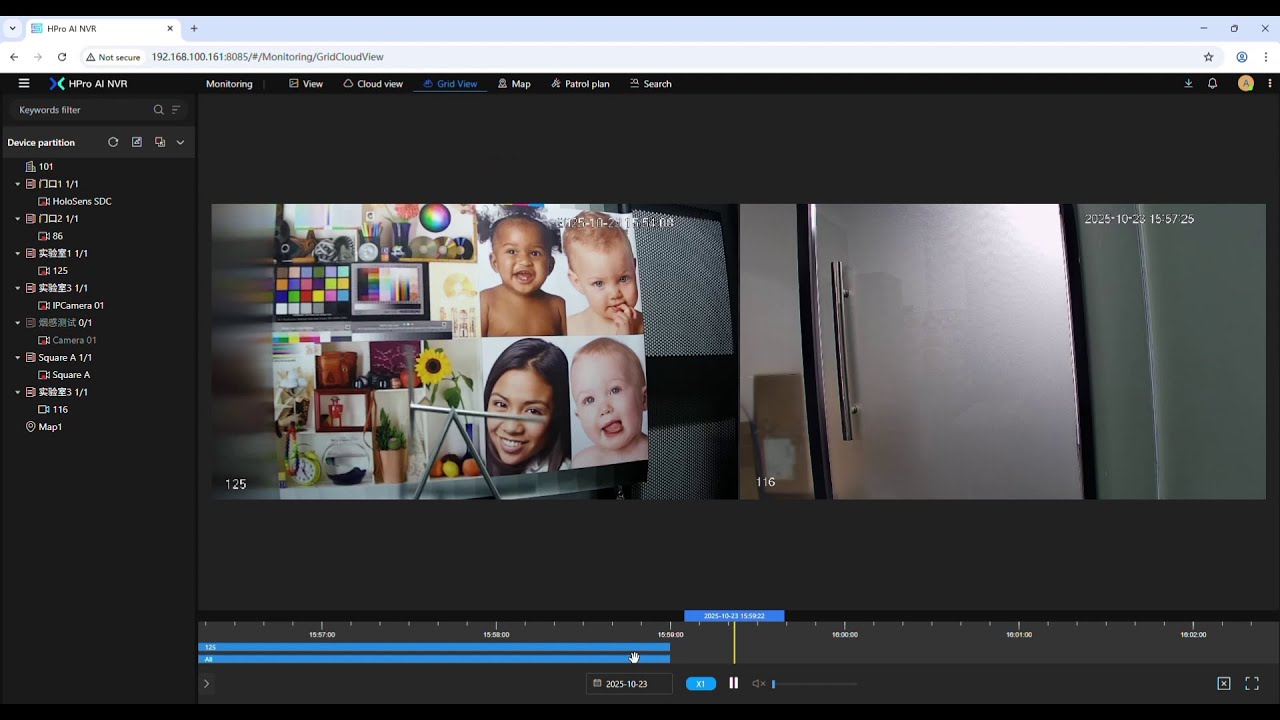The image size is (1280, 720).
Task: Pause the video playback
Action: tap(733, 683)
